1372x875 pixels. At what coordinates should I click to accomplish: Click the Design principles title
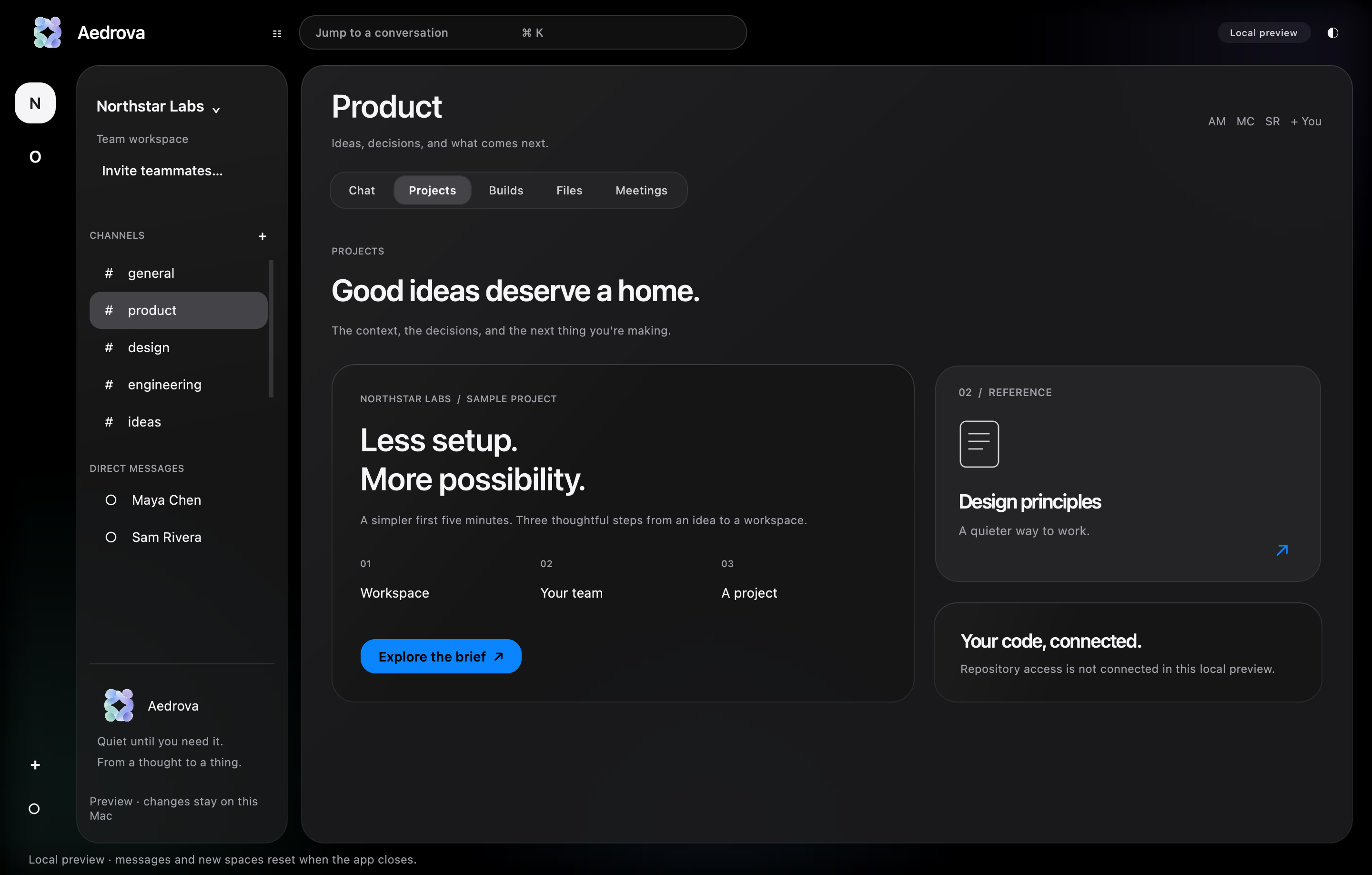[x=1029, y=502]
